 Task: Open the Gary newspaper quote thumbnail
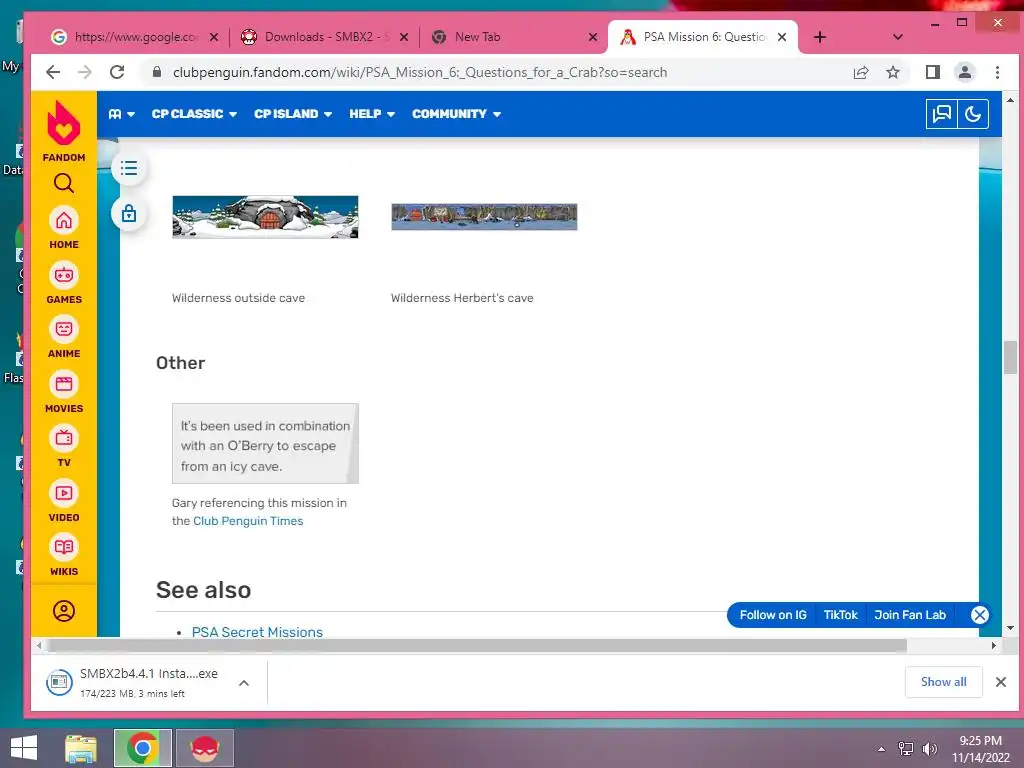(265, 443)
